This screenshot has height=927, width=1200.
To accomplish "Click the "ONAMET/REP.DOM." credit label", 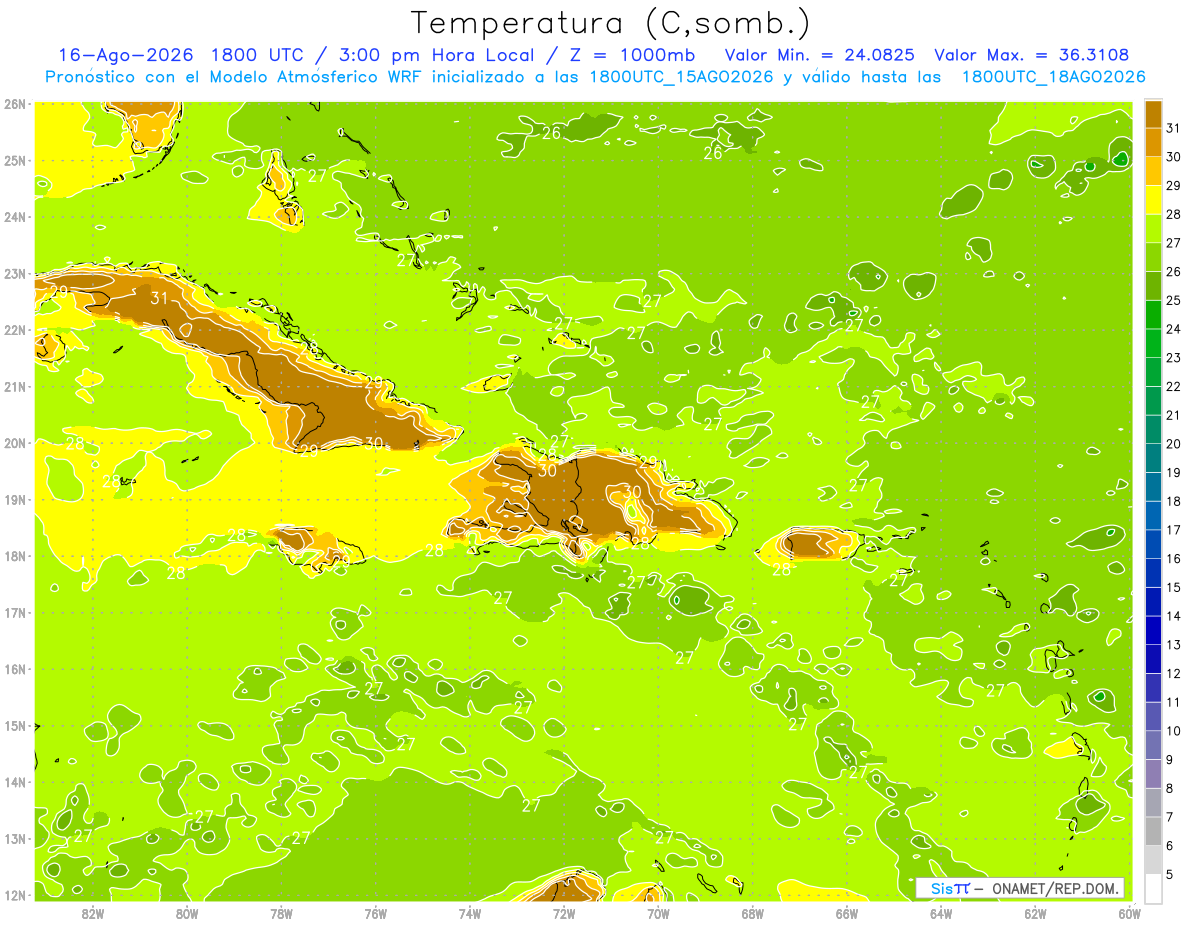I will (x=1056, y=888).
